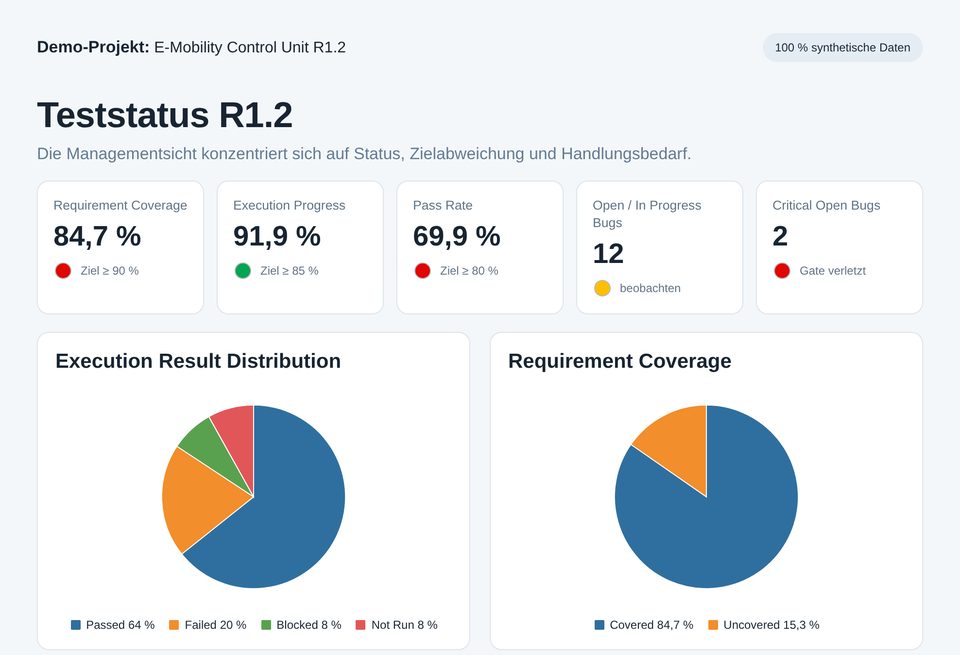Click the 'Not Run 8 %' legend label
Viewport: 960px width, 655px height.
(405, 625)
